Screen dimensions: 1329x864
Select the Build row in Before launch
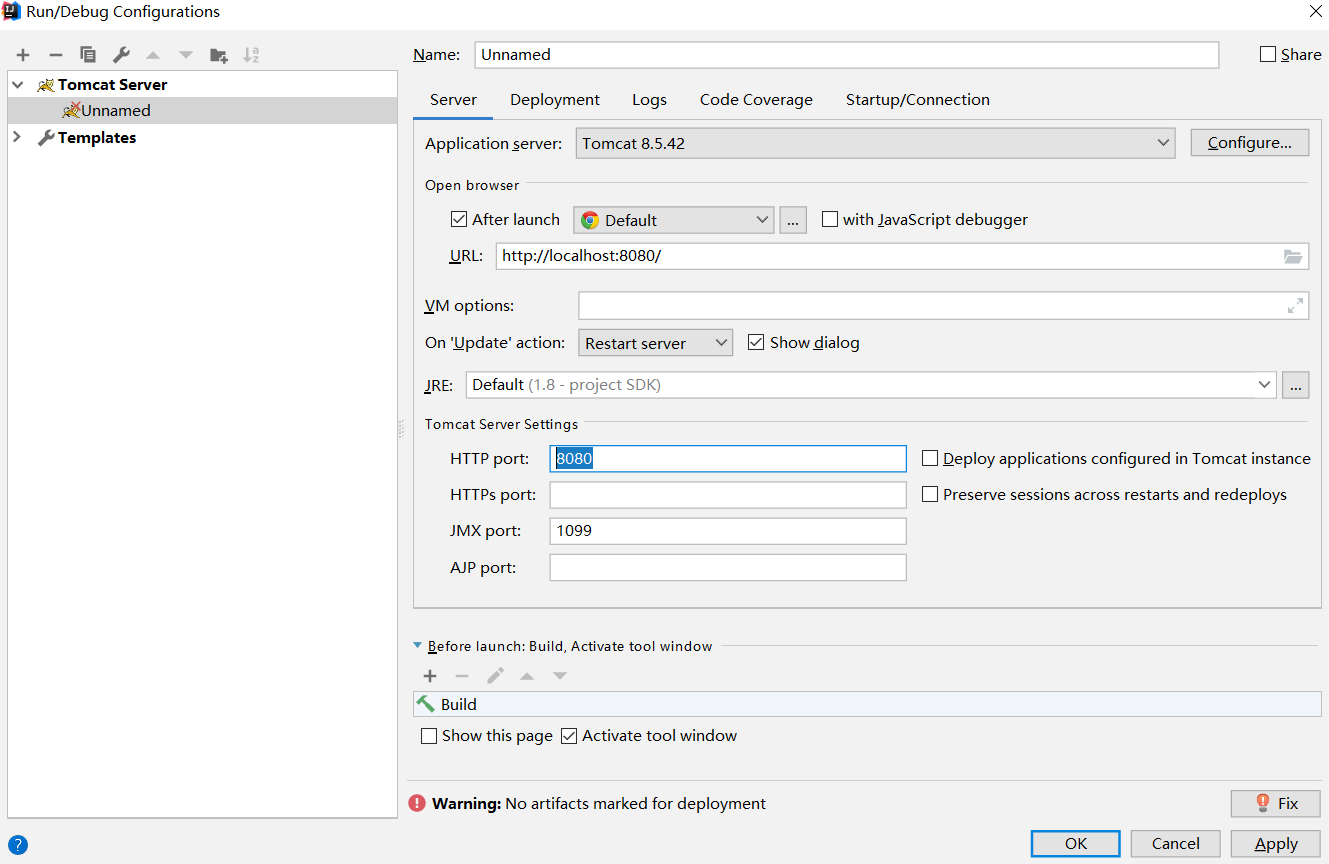point(867,704)
